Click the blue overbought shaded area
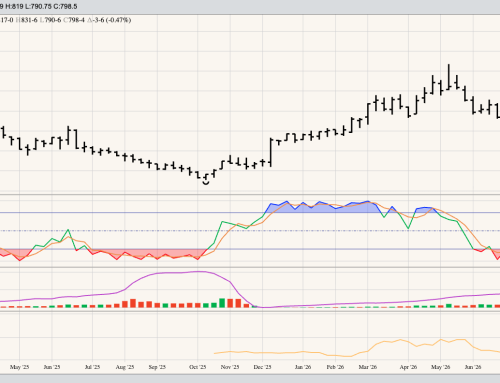Screen dimensions: 500x383 [x=323, y=208]
